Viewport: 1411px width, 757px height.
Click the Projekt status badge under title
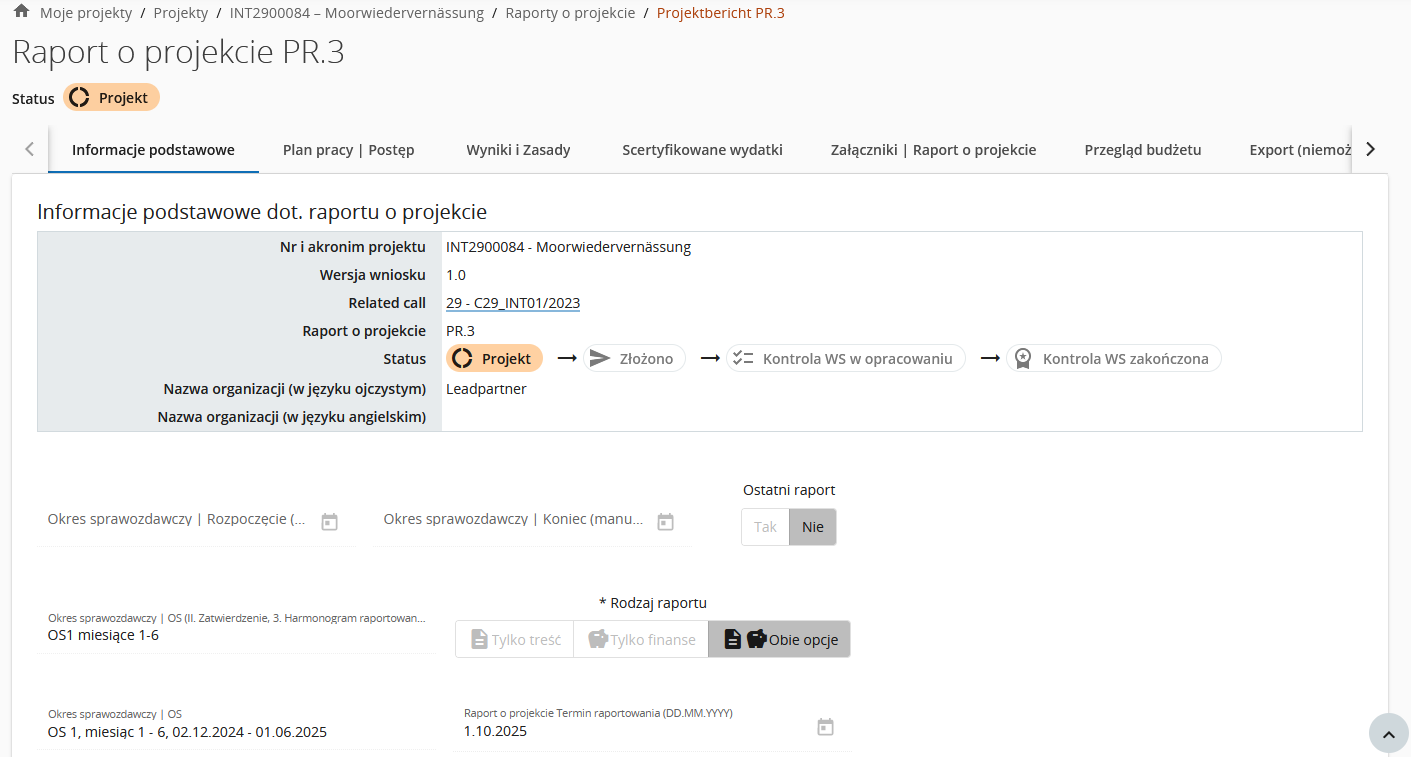111,98
